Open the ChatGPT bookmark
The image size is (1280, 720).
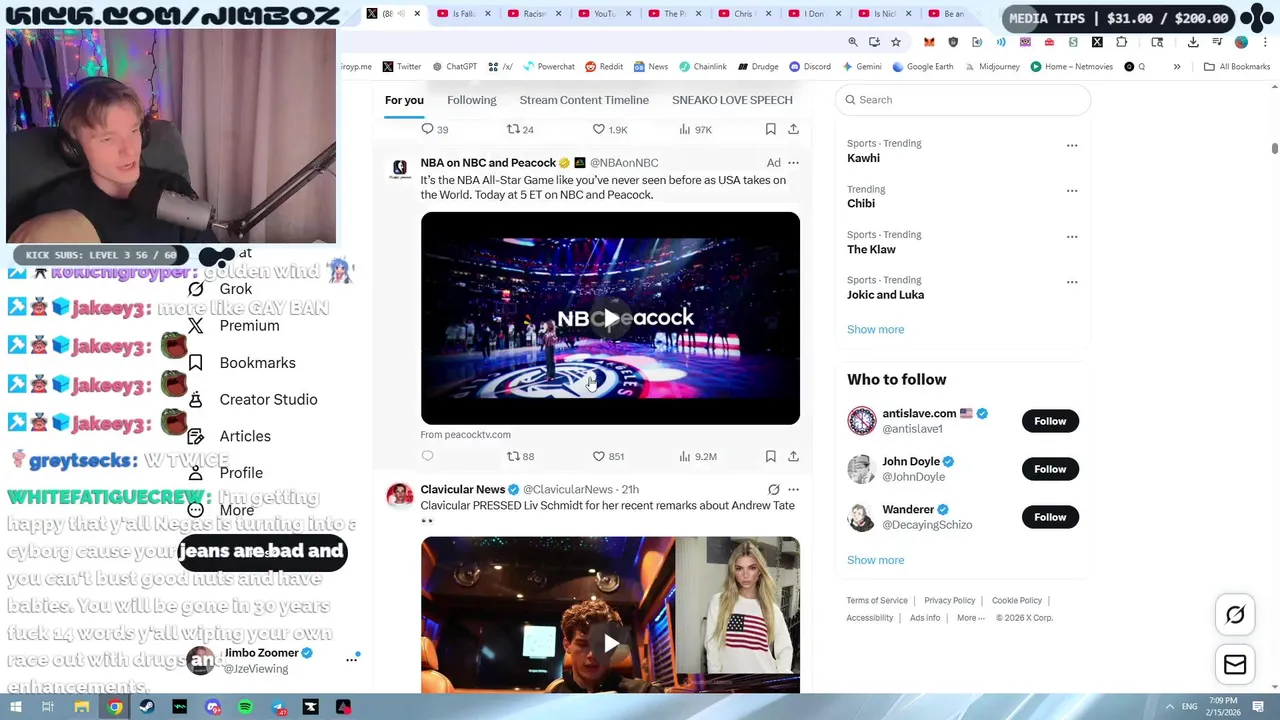coord(454,67)
